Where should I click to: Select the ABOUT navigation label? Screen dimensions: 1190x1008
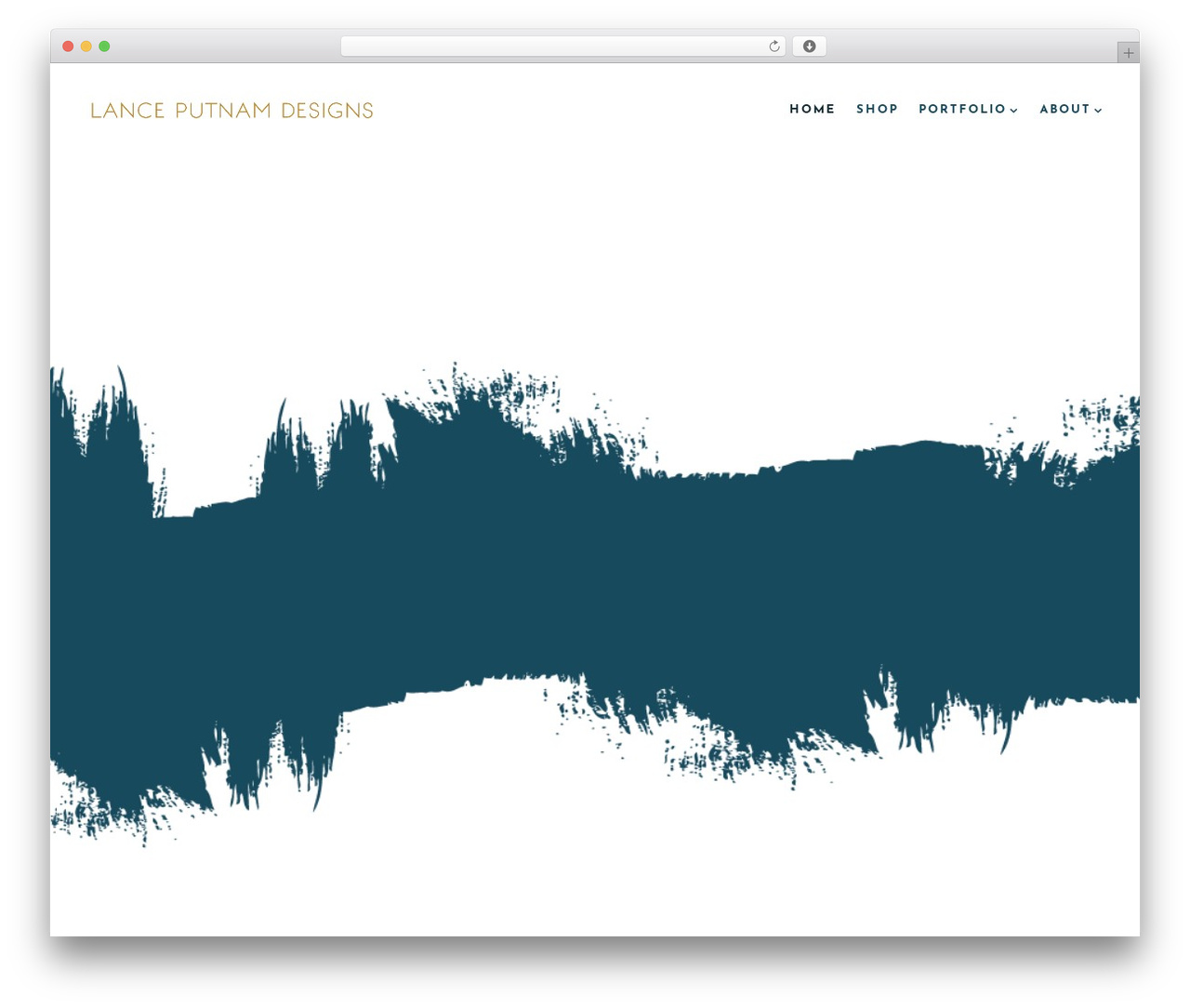(x=1064, y=109)
